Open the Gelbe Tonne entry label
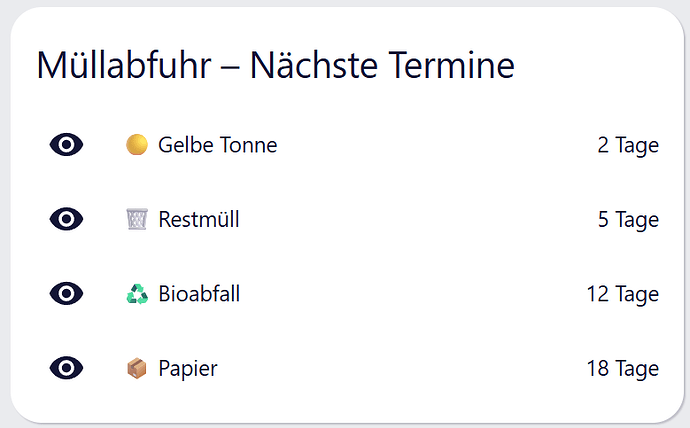The height and width of the screenshot is (428, 690). pyautogui.click(x=218, y=145)
